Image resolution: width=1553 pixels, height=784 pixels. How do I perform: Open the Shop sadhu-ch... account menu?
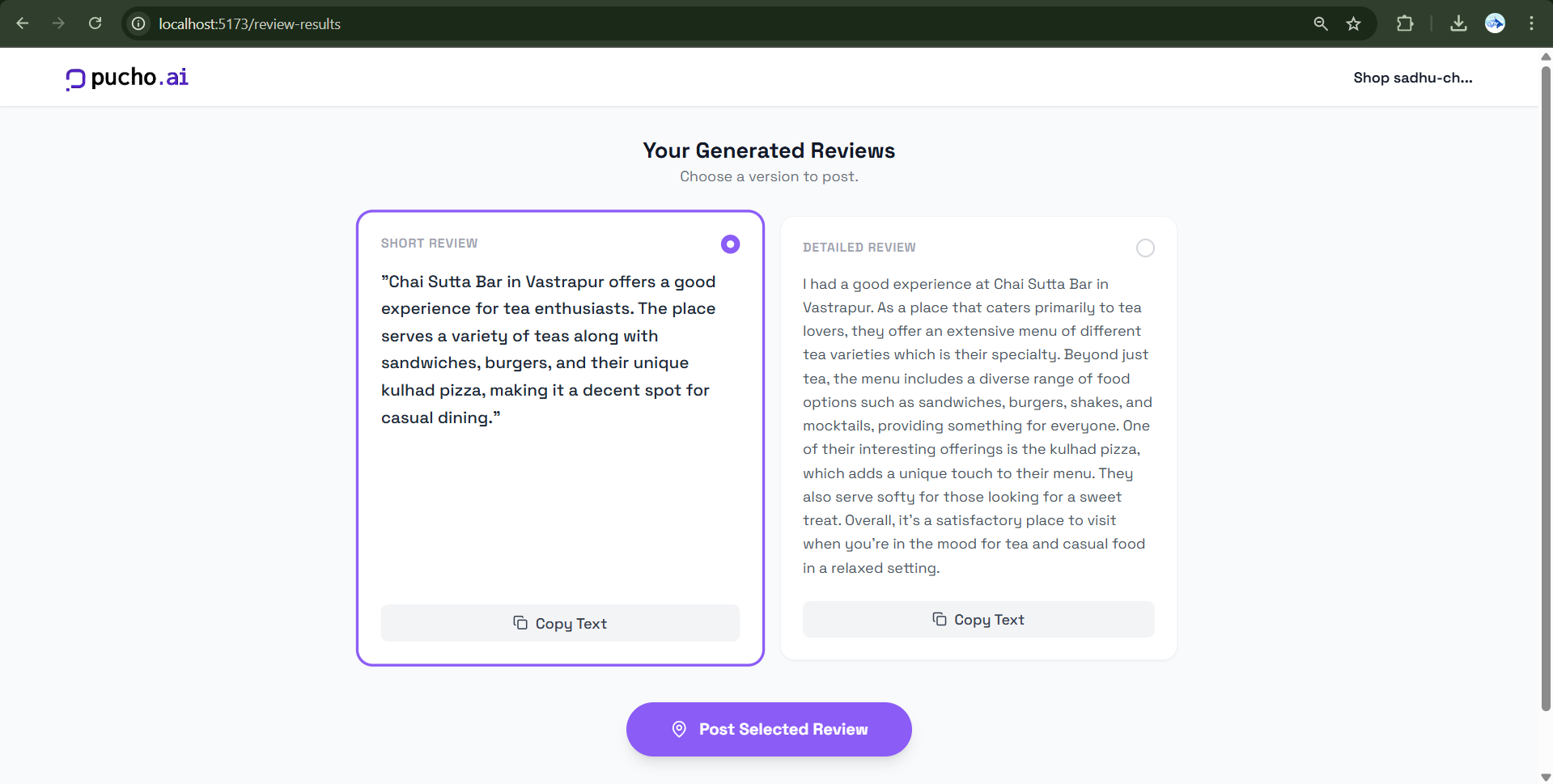(1412, 78)
